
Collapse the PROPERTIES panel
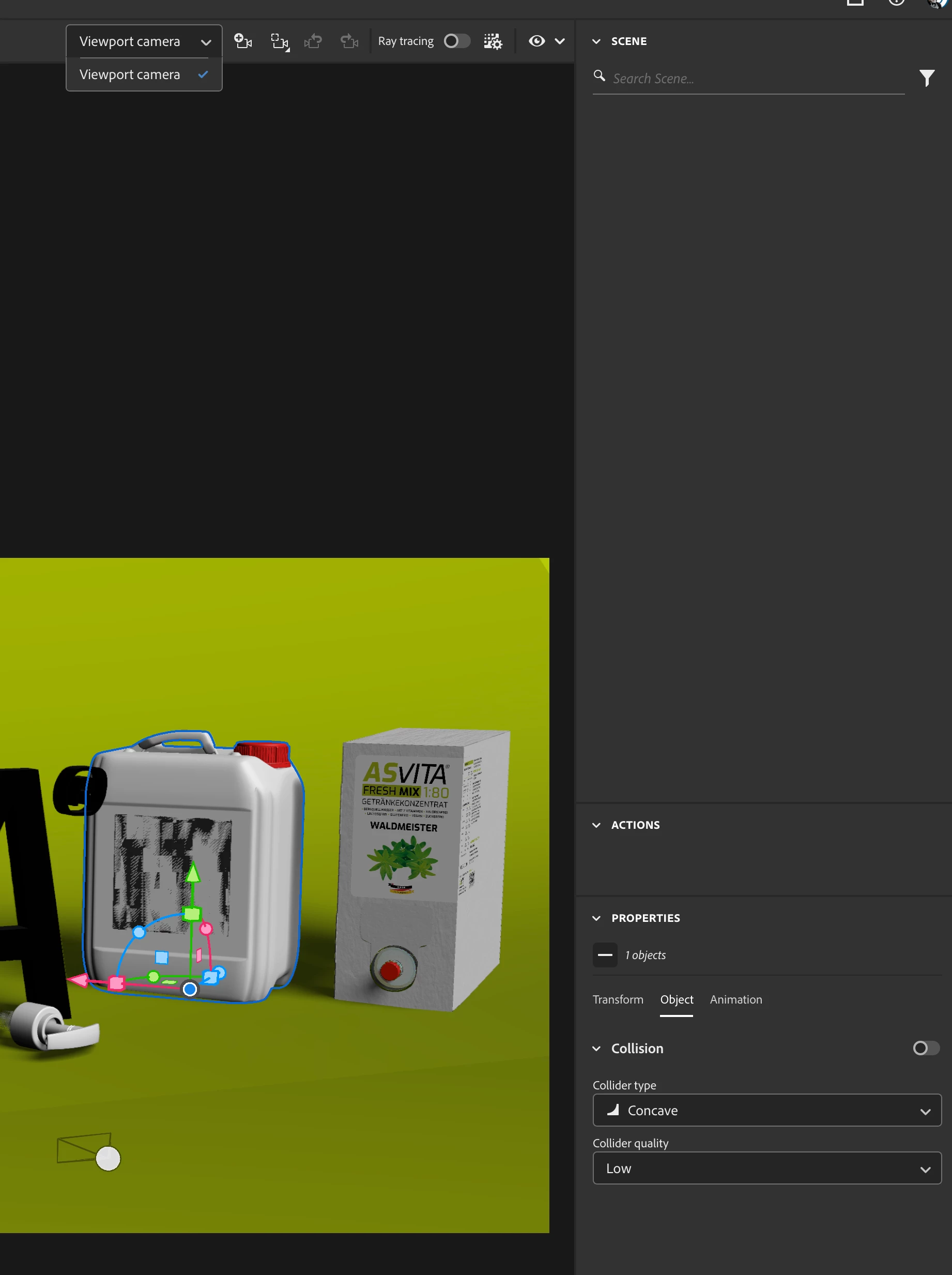point(596,918)
